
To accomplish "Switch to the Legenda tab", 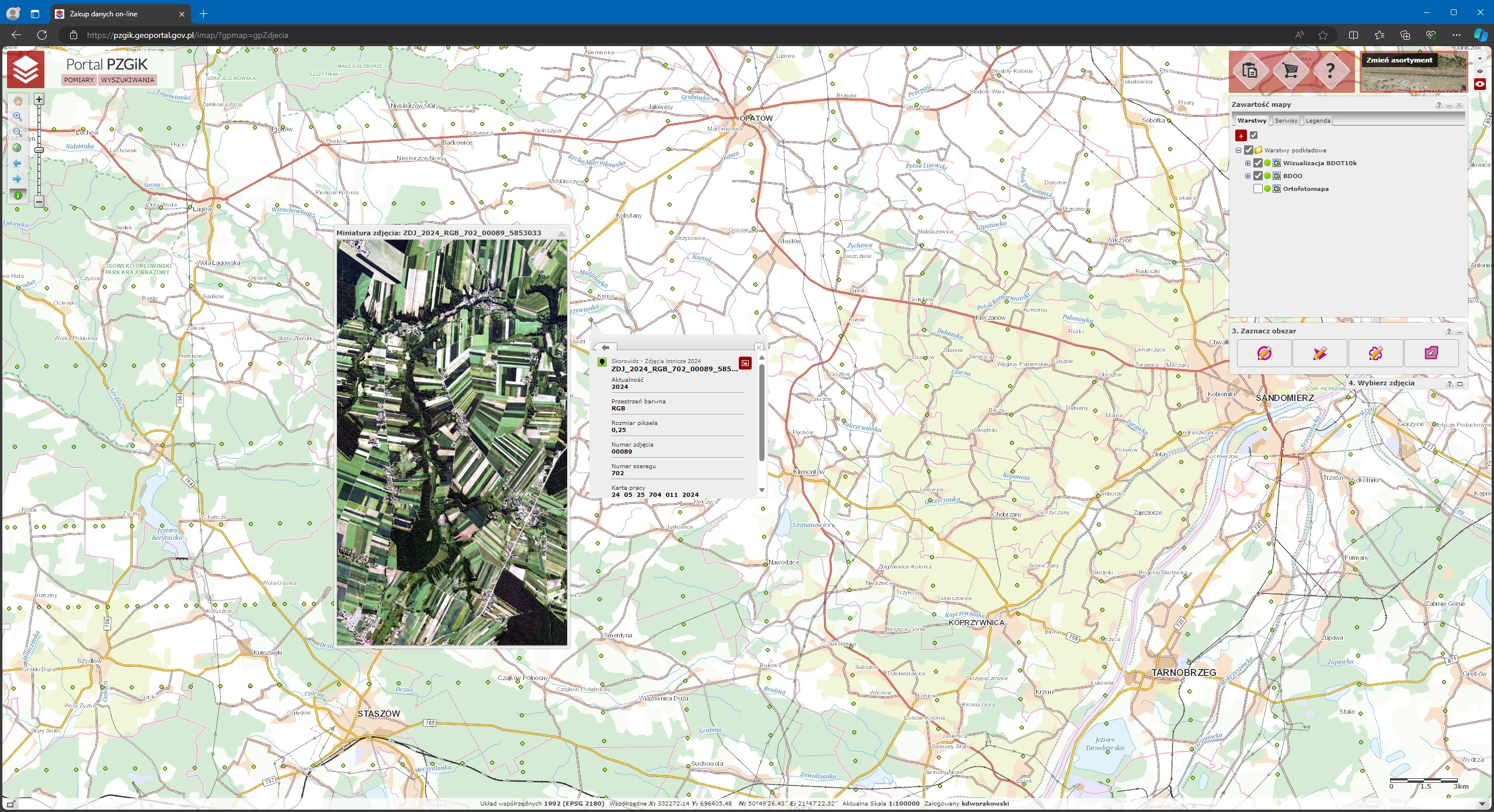I will coord(1318,121).
